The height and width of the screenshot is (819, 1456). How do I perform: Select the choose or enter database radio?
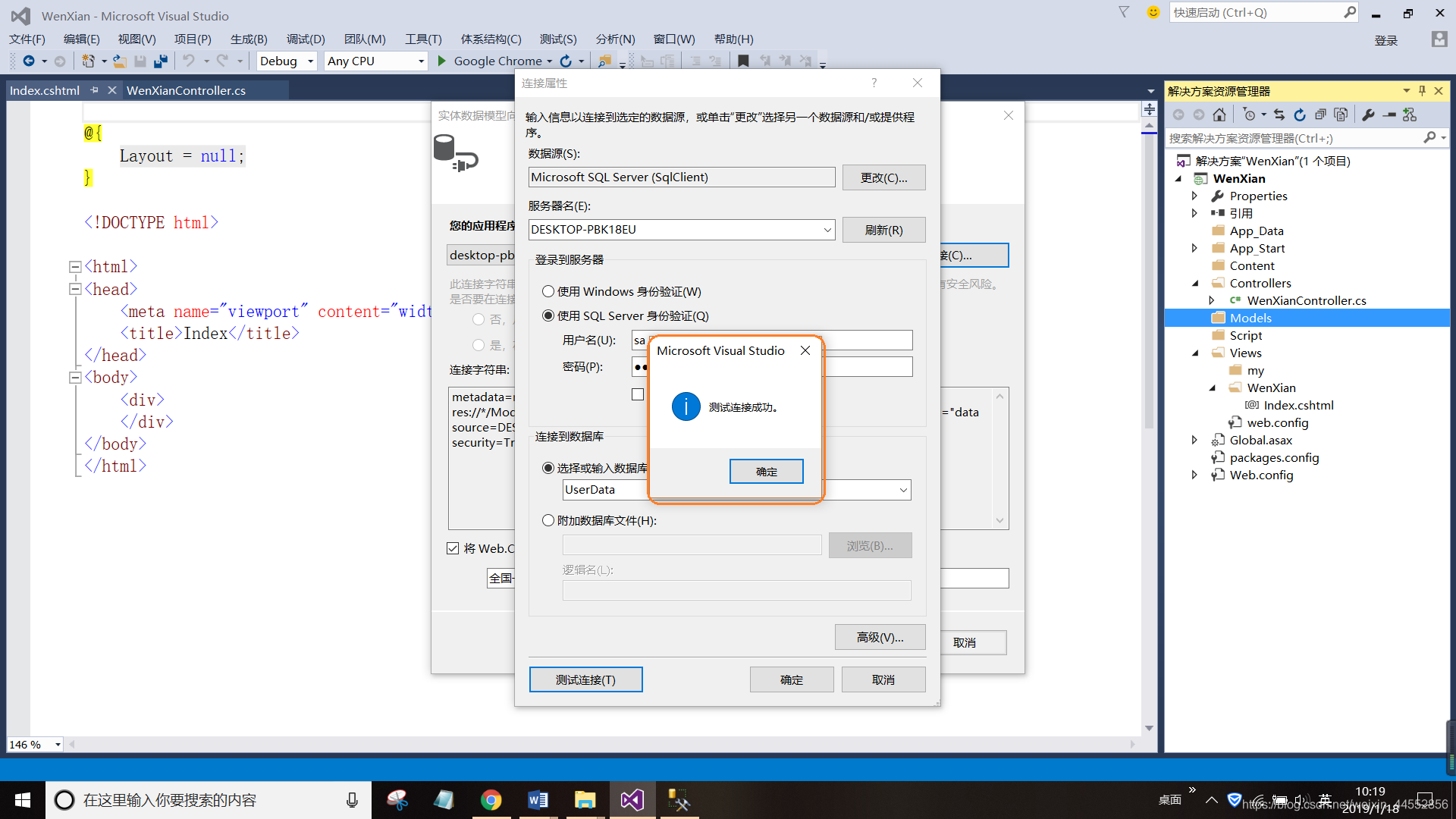(x=548, y=468)
